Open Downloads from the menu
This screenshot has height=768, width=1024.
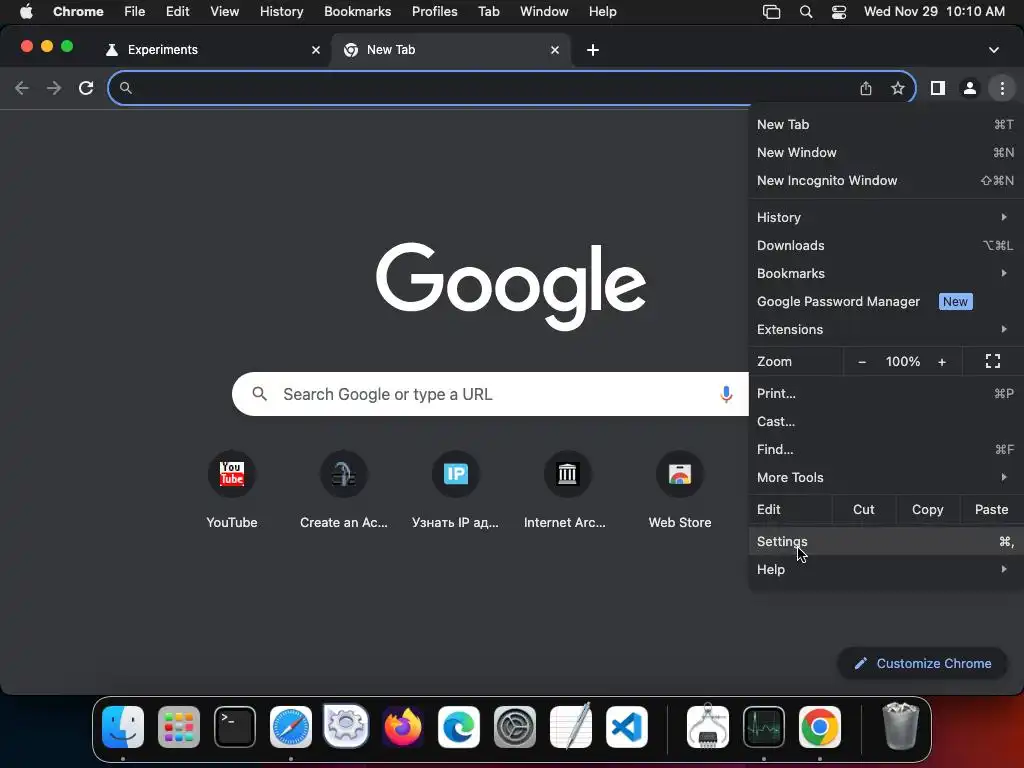coord(886,246)
